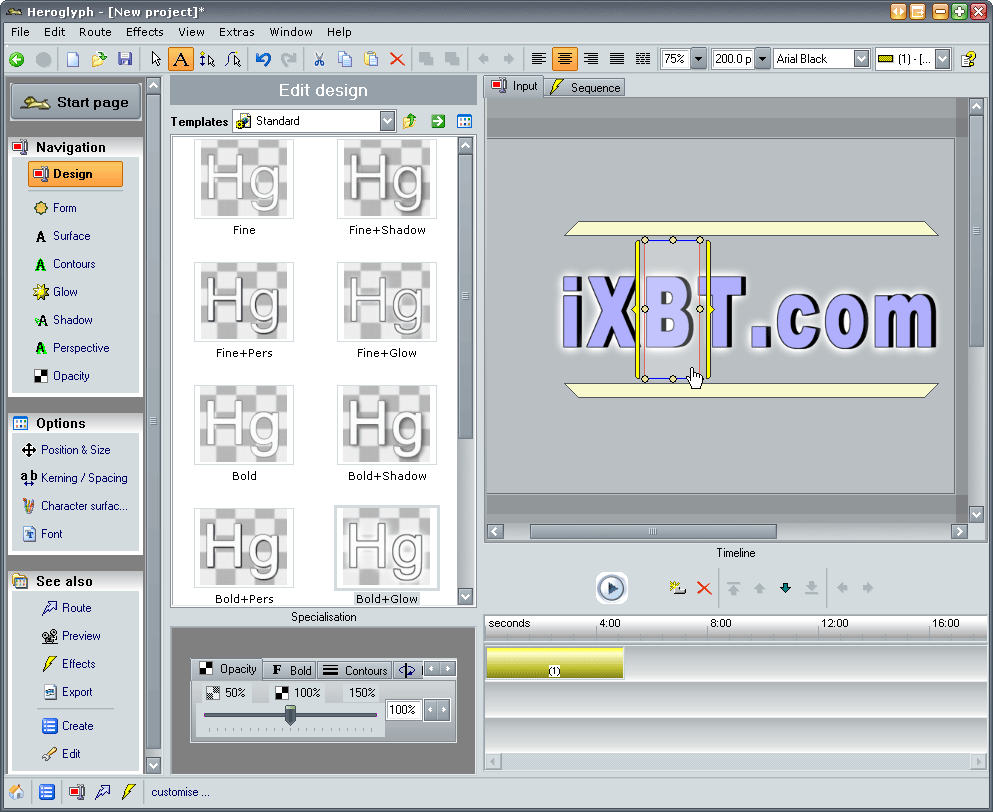Open the Effects menu
Viewport: 993px width, 812px height.
[144, 32]
